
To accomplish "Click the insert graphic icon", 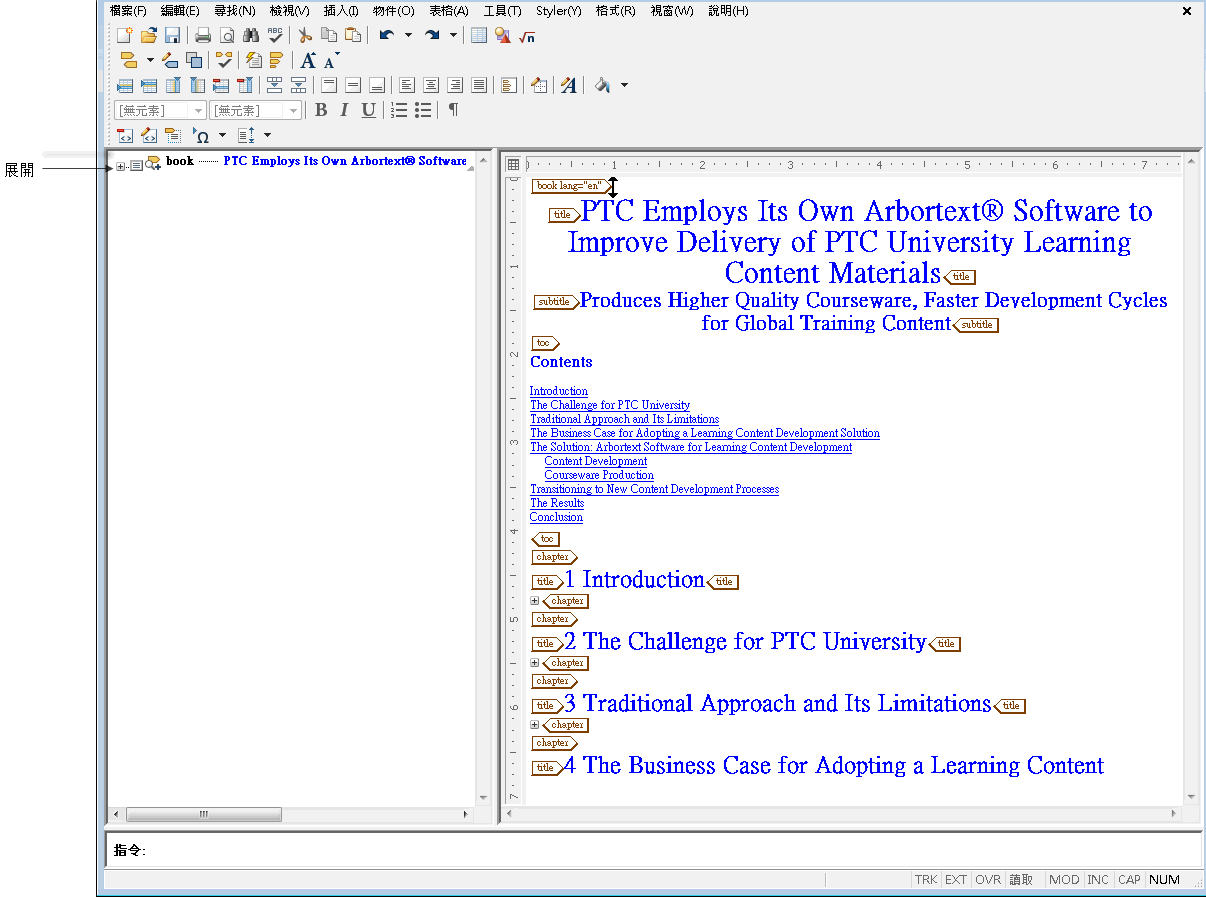I will point(503,36).
